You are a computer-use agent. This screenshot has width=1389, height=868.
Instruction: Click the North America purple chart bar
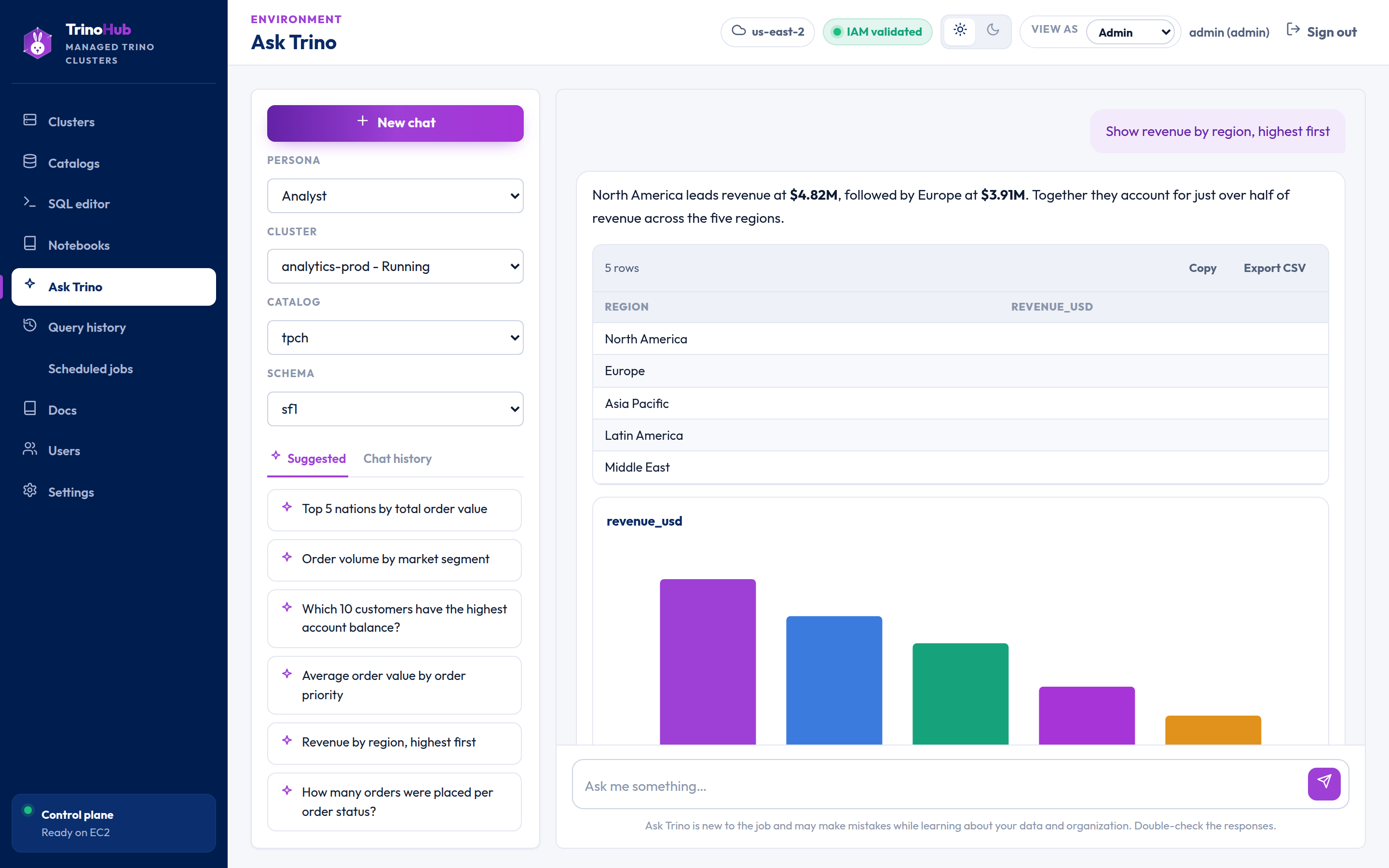pyautogui.click(x=708, y=662)
